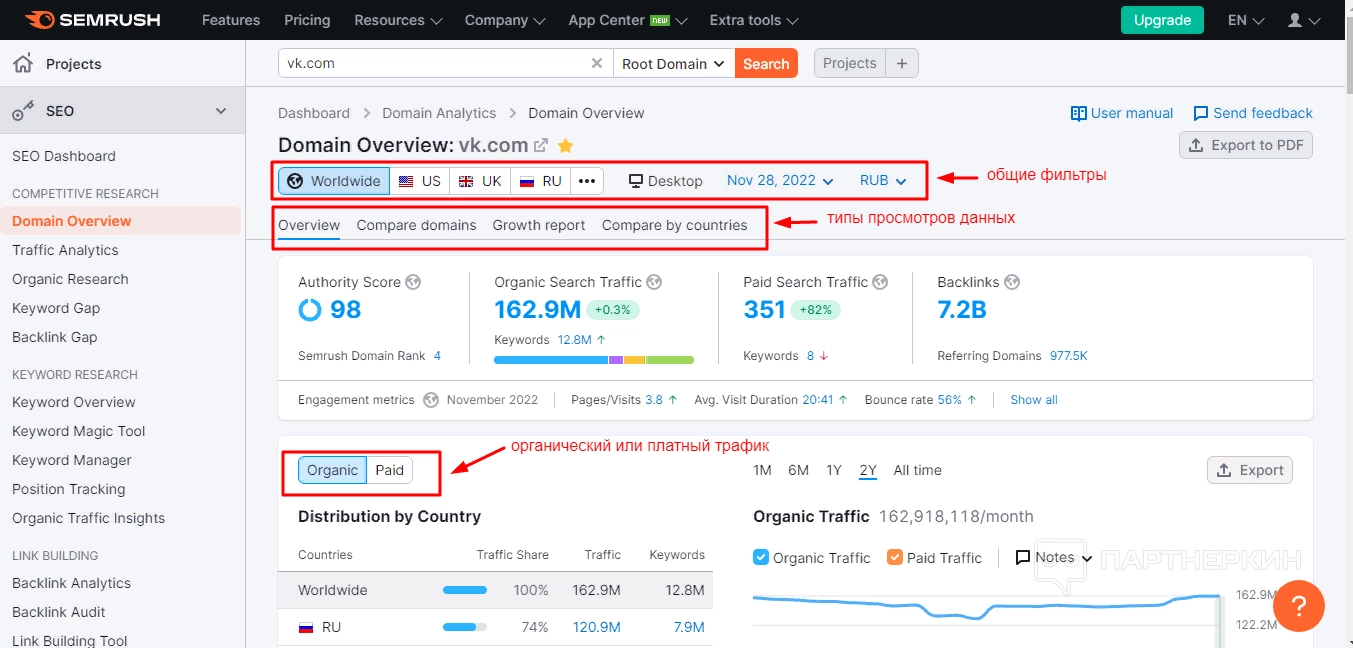Click the yellow favorite star icon
This screenshot has width=1353, height=648.
click(565, 145)
